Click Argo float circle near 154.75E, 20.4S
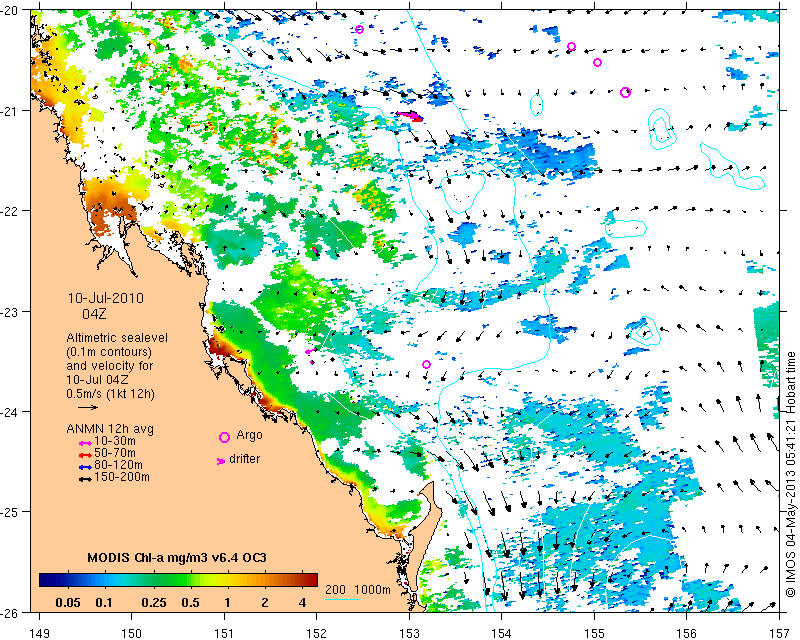This screenshot has height=640, width=800. (571, 46)
